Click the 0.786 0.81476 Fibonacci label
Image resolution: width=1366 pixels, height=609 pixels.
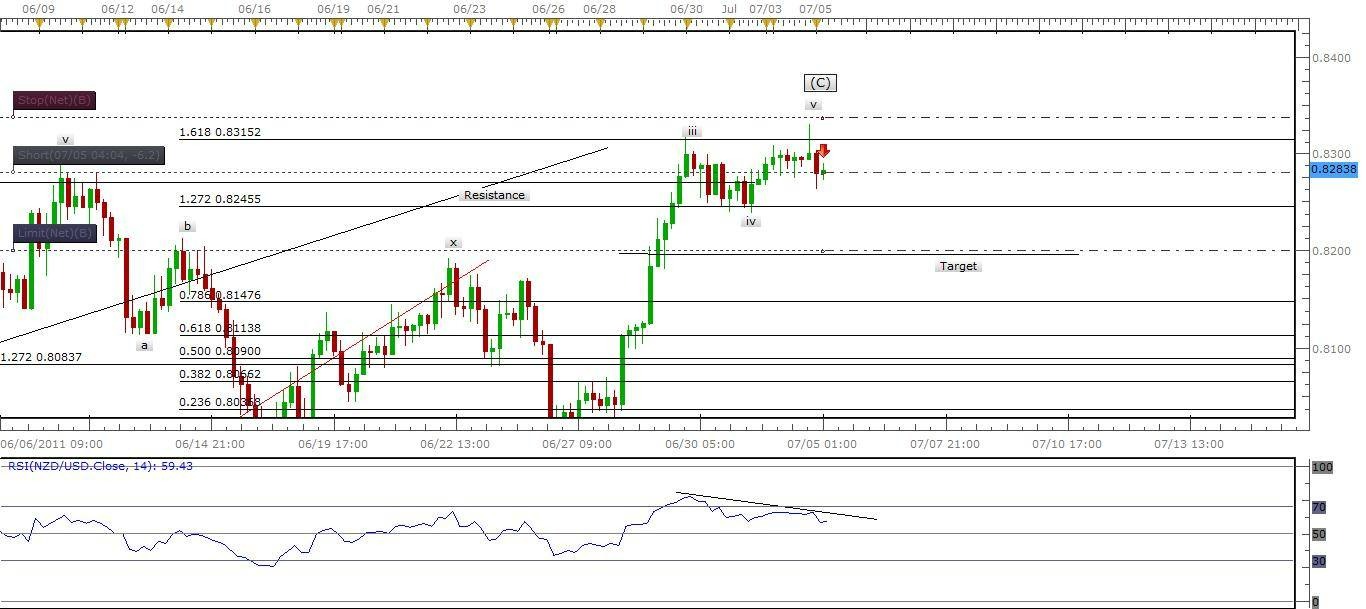220,295
